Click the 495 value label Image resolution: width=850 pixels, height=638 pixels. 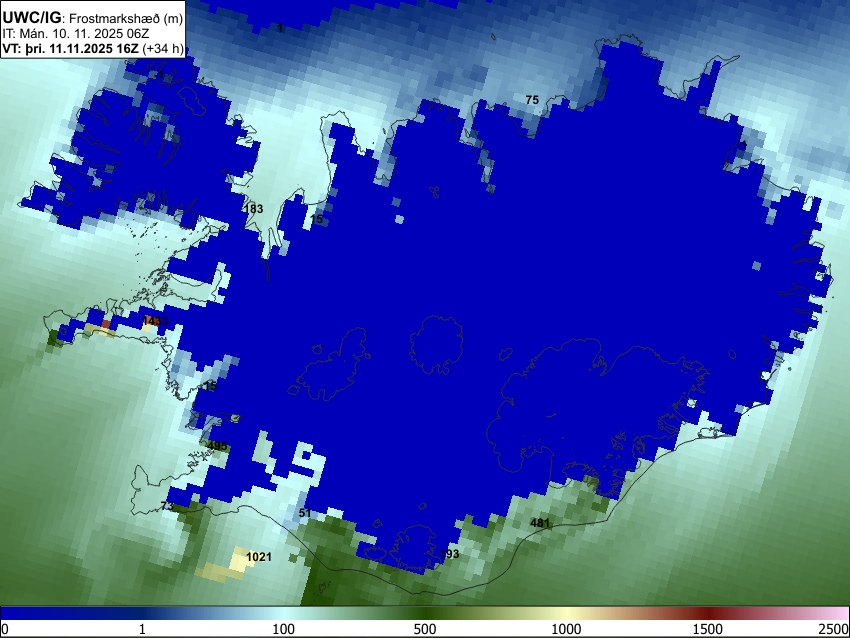click(x=217, y=446)
